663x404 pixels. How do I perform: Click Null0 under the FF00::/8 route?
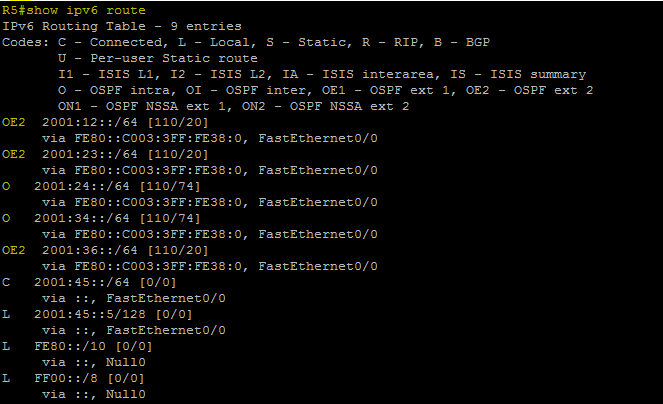[126, 394]
